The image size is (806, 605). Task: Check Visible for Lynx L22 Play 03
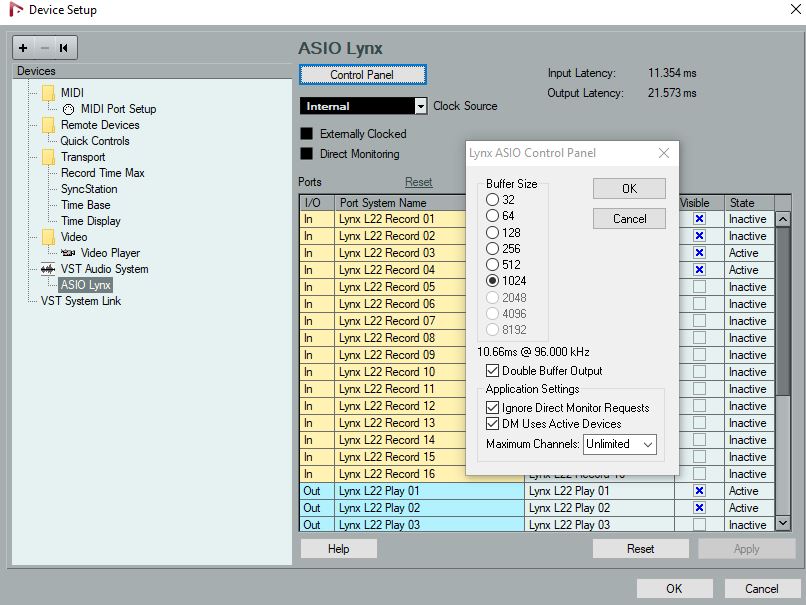click(699, 525)
